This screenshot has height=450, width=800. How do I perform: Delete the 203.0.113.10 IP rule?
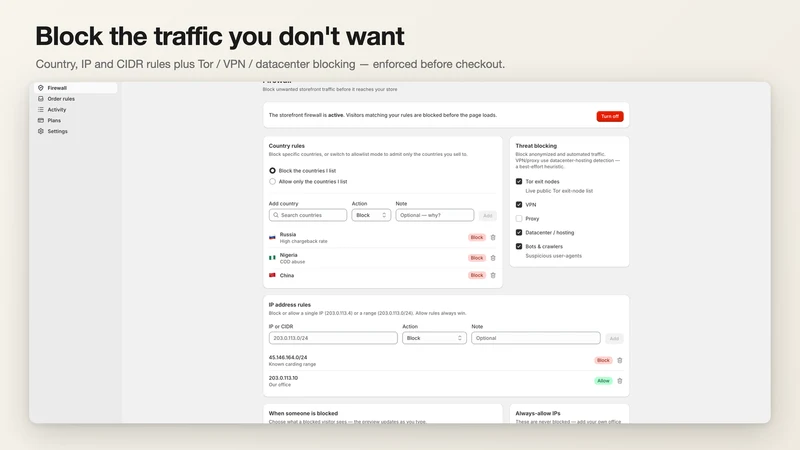(619, 381)
